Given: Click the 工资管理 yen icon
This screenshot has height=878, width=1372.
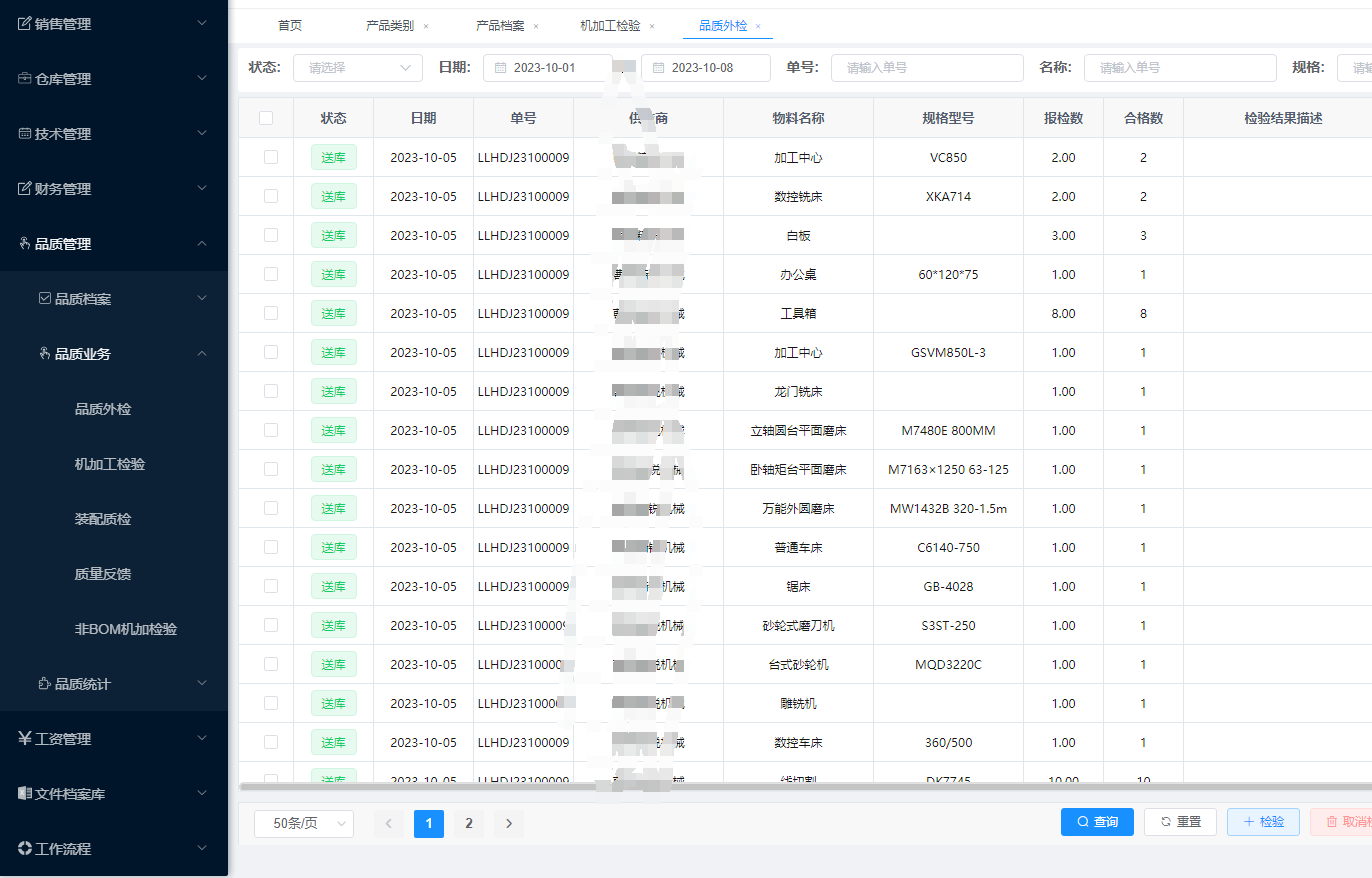Looking at the screenshot, I should pos(25,738).
